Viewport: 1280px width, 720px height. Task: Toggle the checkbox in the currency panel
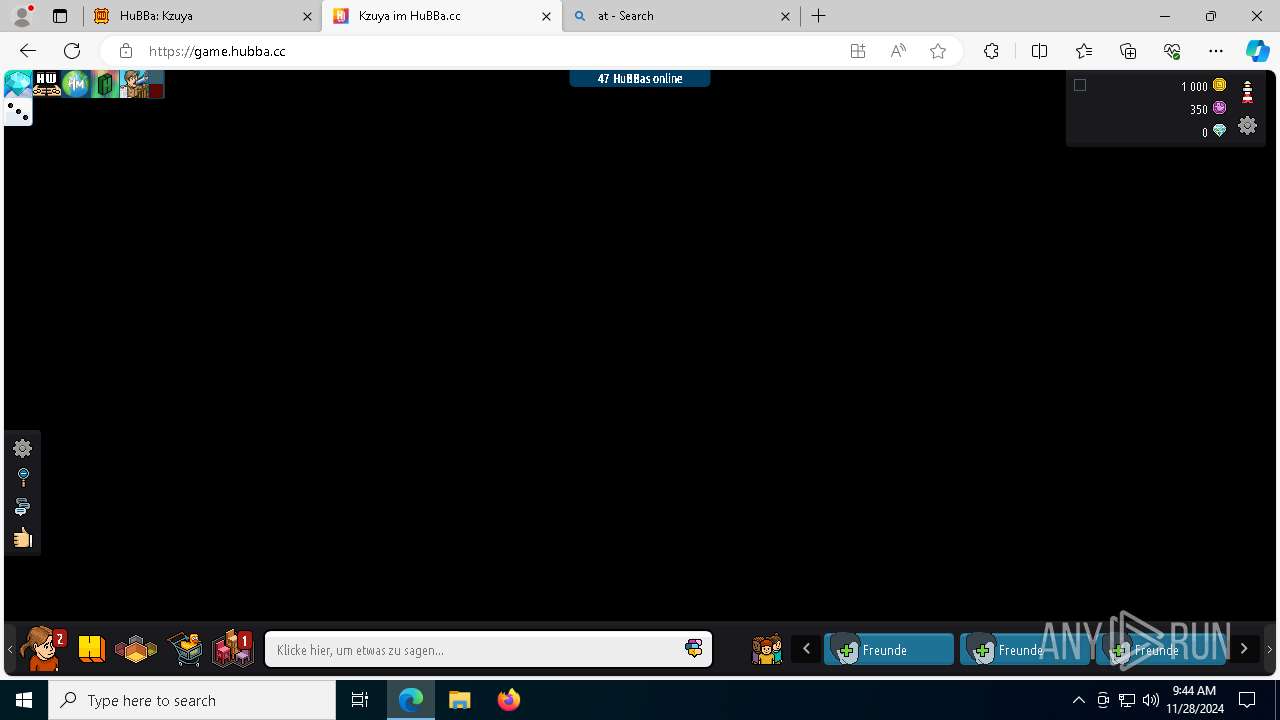coord(1080,85)
